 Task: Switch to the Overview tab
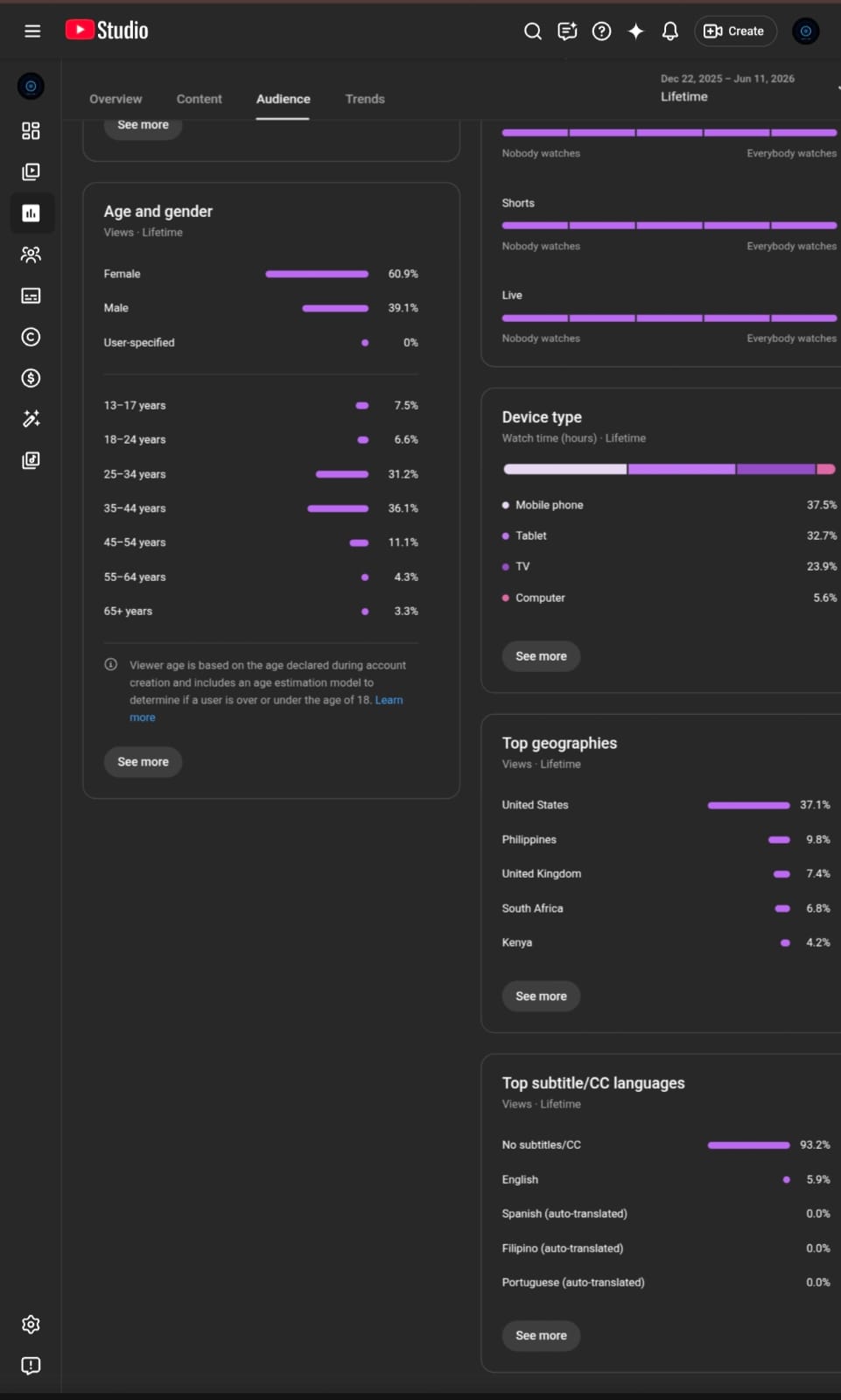(116, 99)
